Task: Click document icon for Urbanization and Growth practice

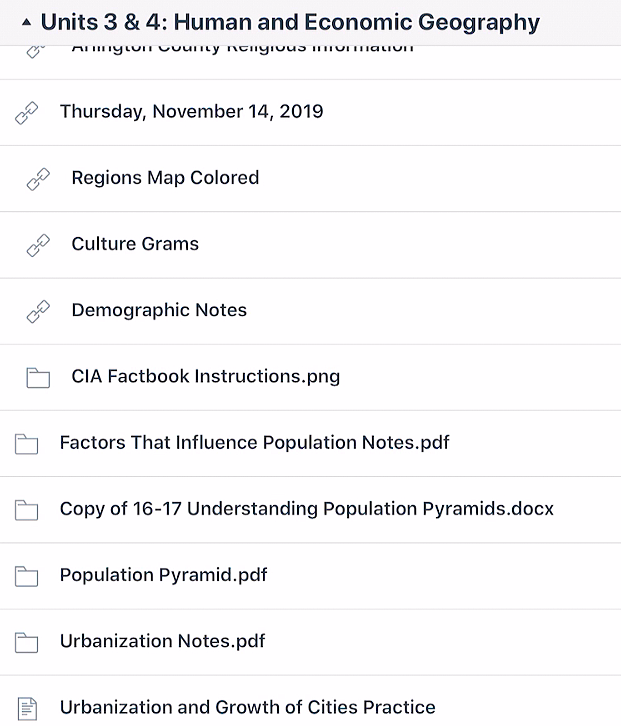Action: pos(27,708)
